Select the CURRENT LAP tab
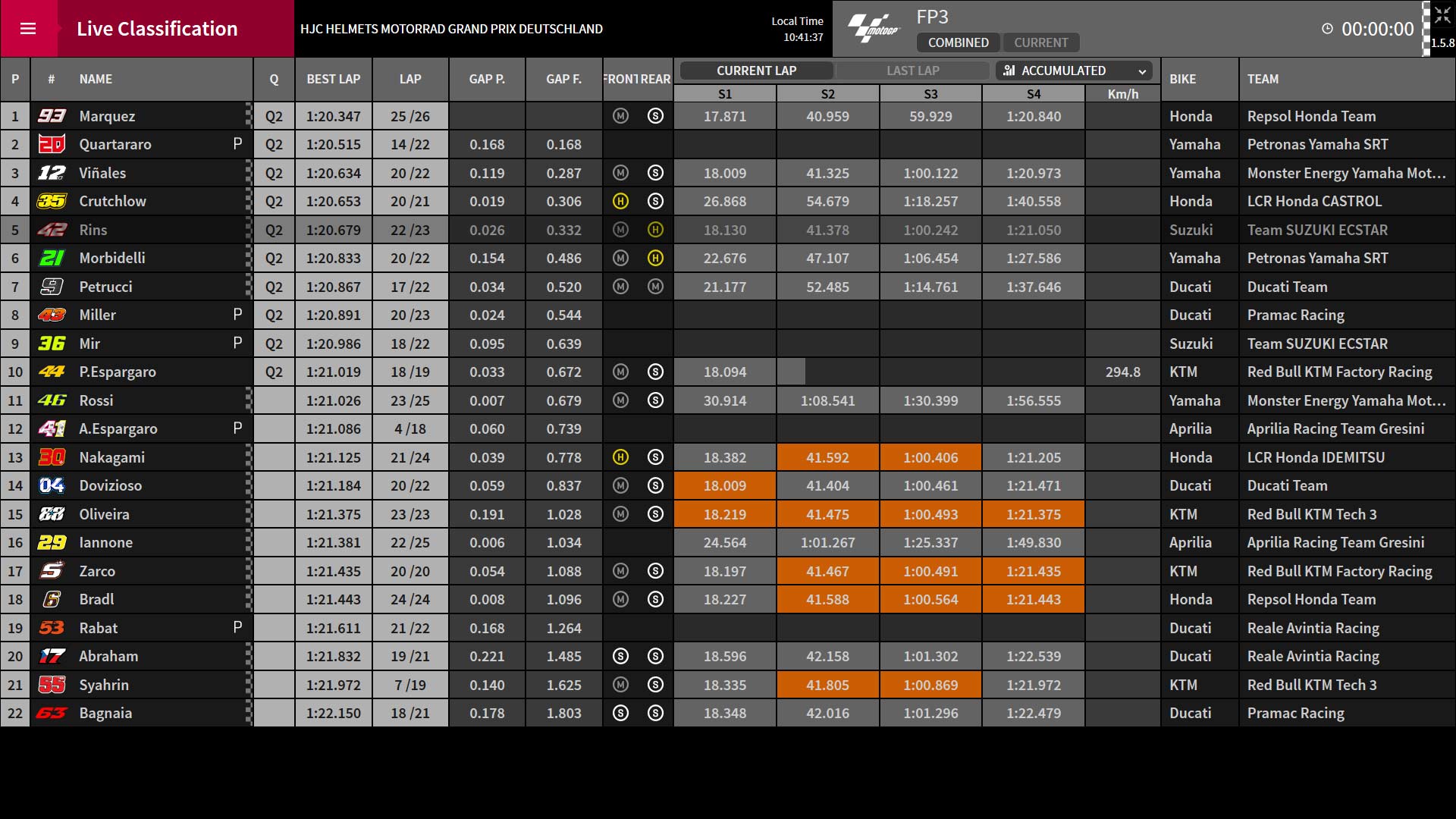 point(756,71)
